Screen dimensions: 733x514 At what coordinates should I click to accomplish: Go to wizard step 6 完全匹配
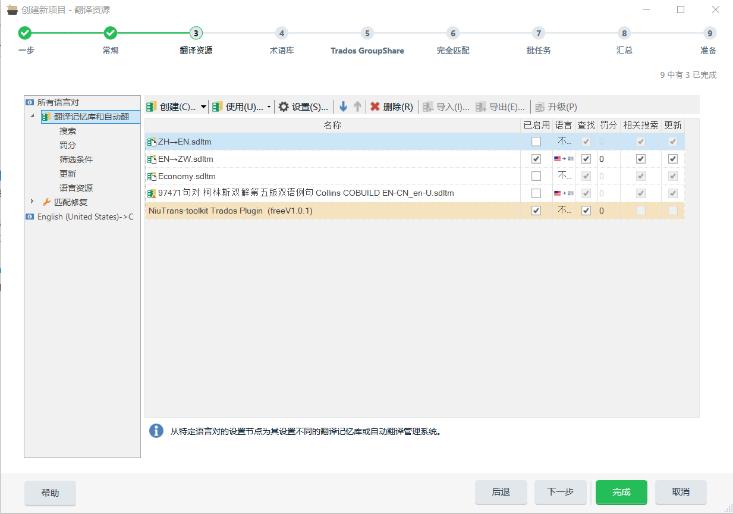453,33
